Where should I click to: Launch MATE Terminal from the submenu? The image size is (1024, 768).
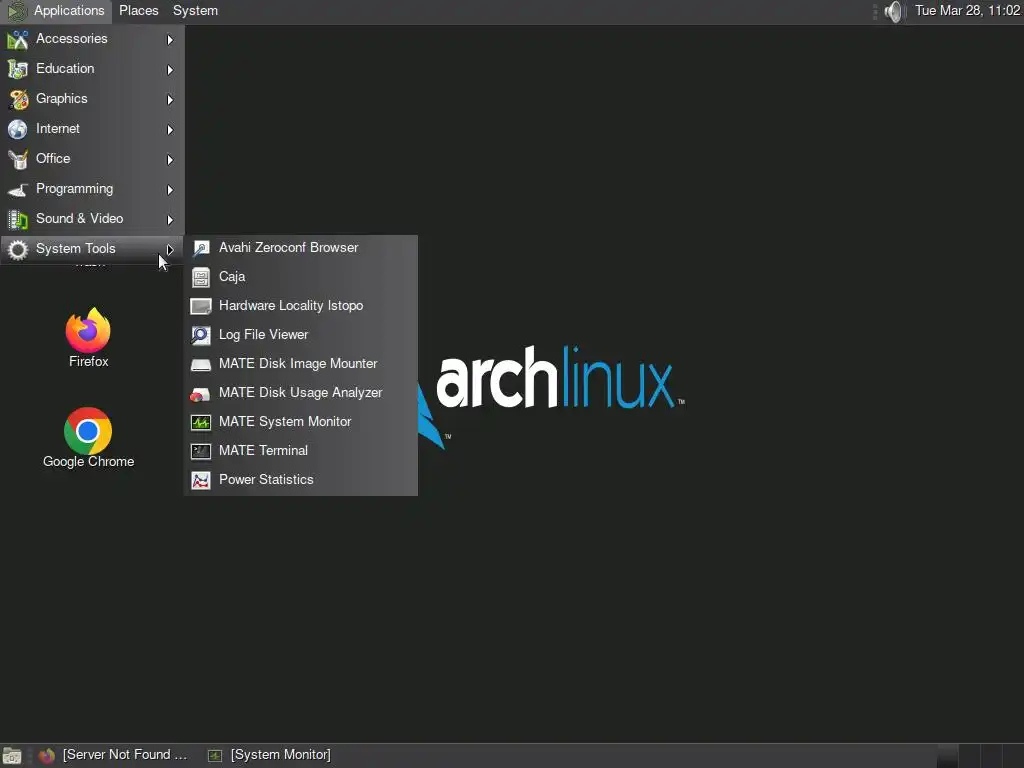301,451
